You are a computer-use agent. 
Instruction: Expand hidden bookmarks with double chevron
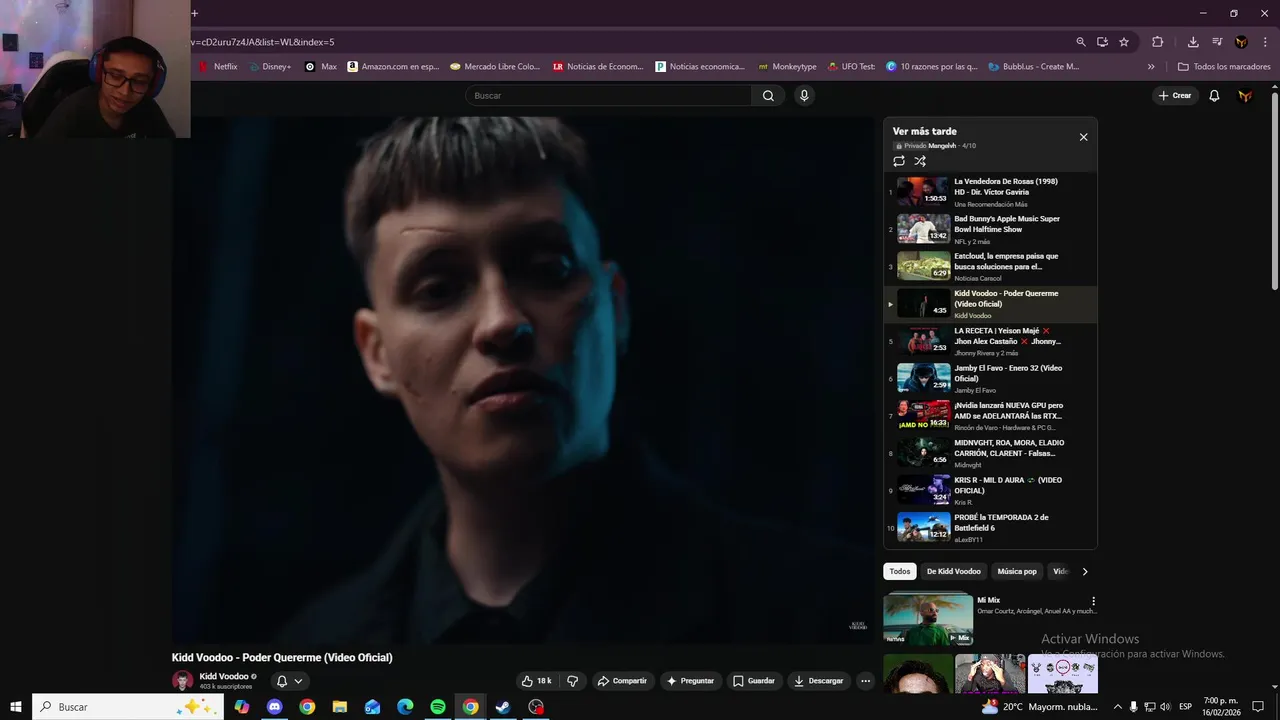pos(1151,67)
